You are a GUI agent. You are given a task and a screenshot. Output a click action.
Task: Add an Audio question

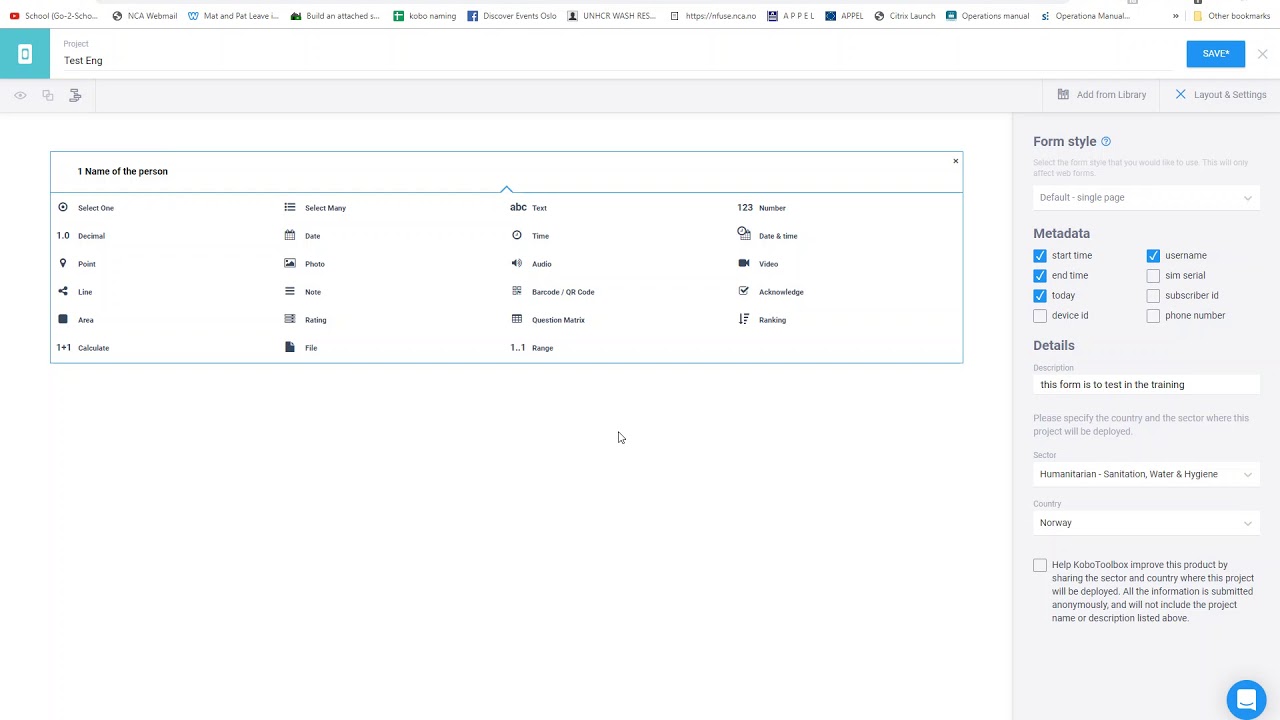(x=531, y=264)
